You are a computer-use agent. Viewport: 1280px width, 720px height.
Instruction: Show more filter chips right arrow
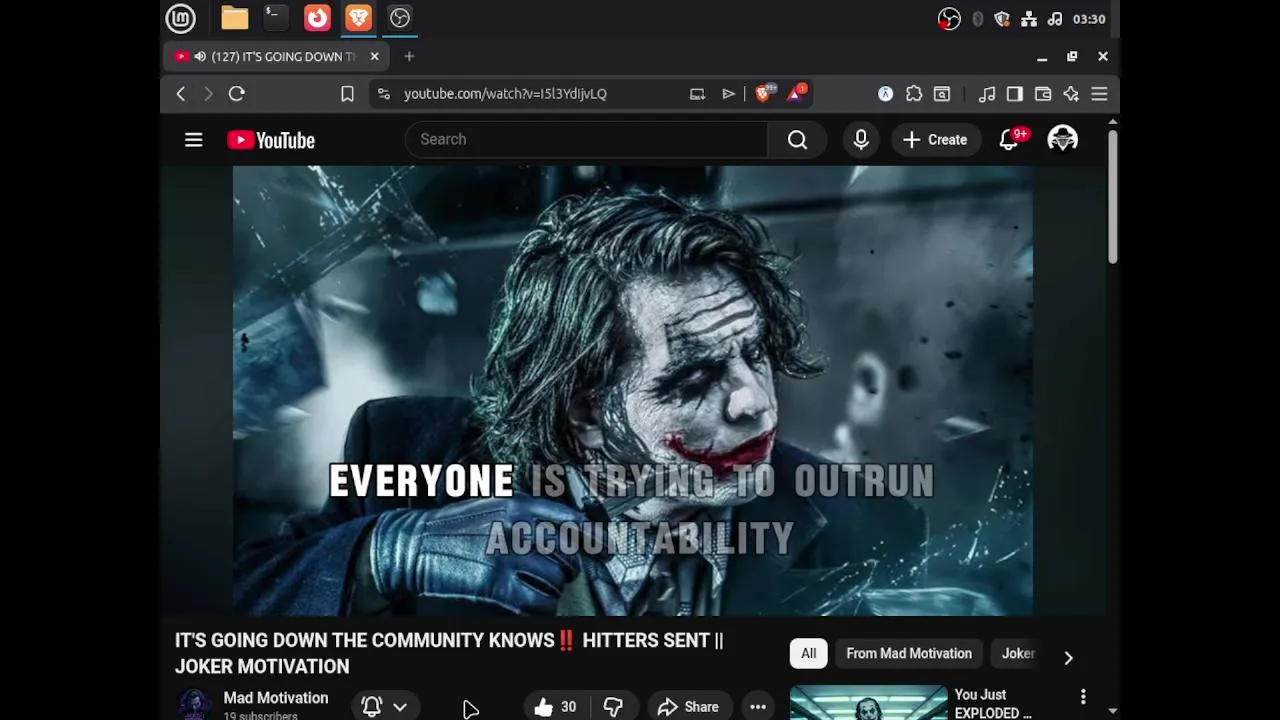tap(1068, 657)
